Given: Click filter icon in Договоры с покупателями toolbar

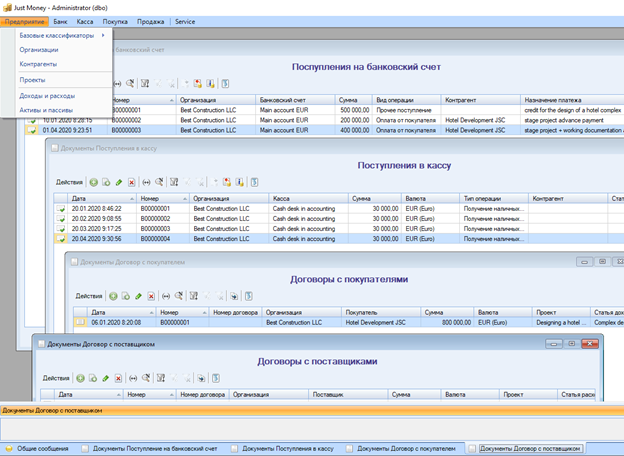Looking at the screenshot, I should pyautogui.click(x=194, y=296).
